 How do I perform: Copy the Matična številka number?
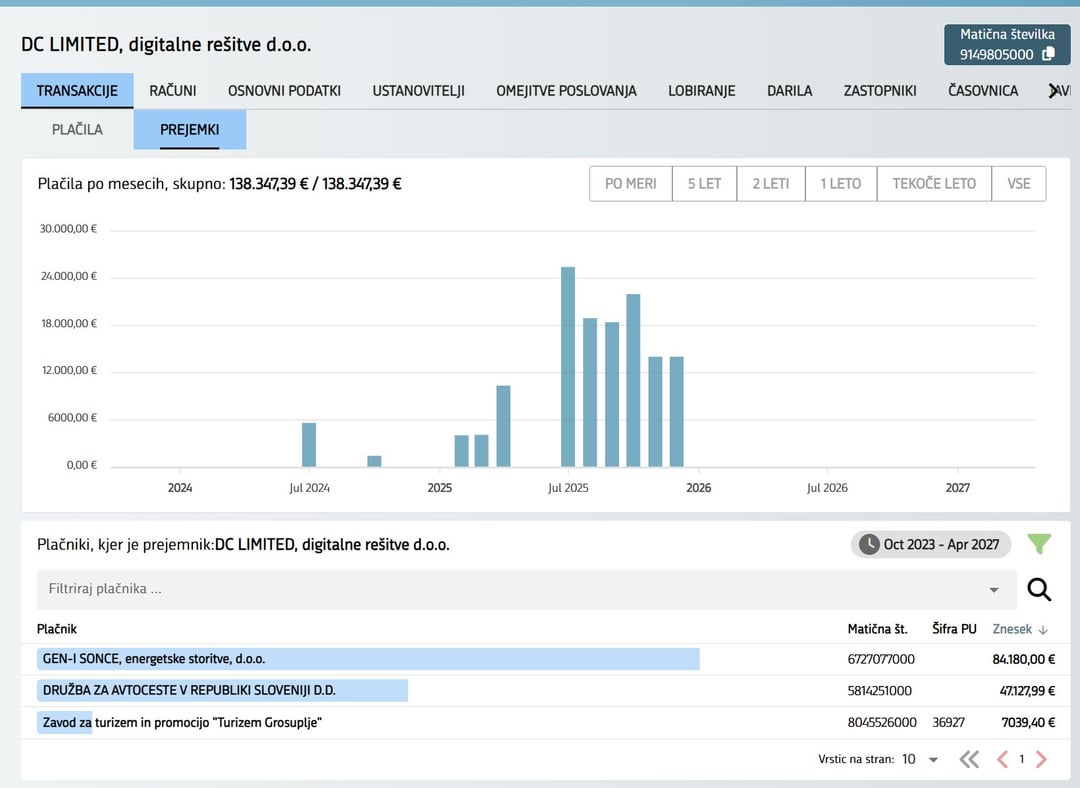[x=1048, y=55]
